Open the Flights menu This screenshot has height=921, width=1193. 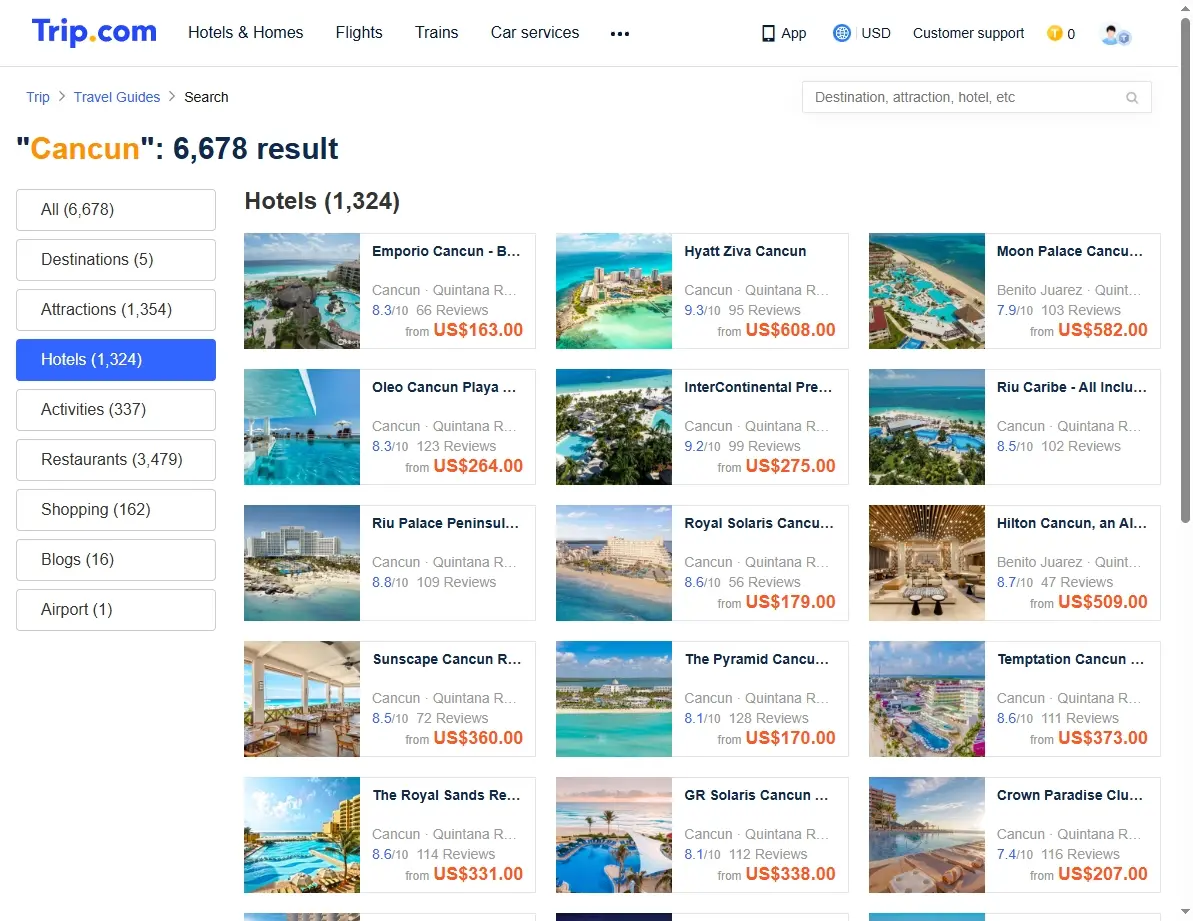coord(359,33)
